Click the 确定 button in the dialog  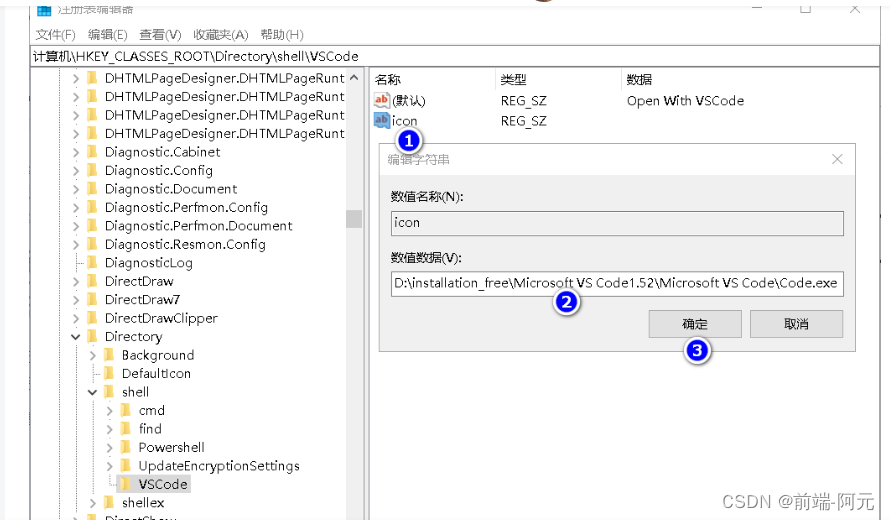(x=695, y=324)
